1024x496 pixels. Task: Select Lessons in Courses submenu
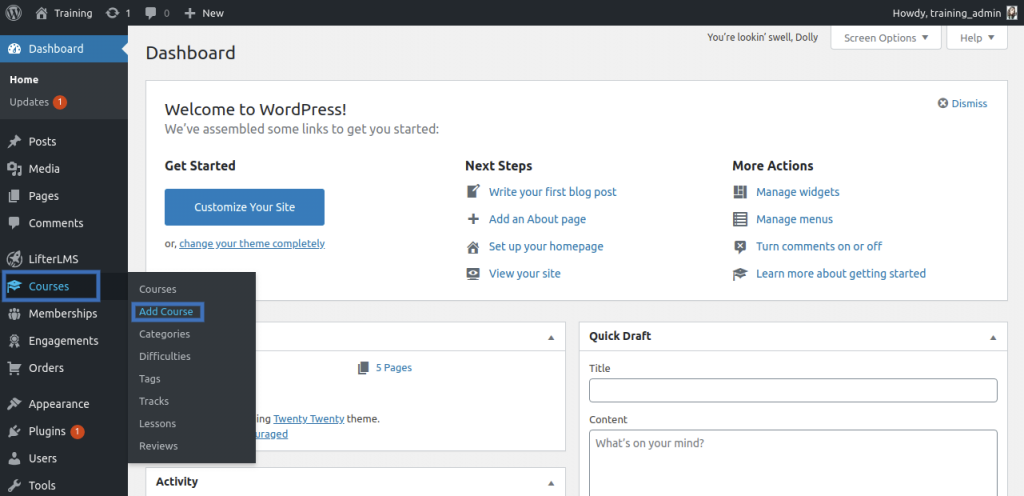pyautogui.click(x=157, y=424)
